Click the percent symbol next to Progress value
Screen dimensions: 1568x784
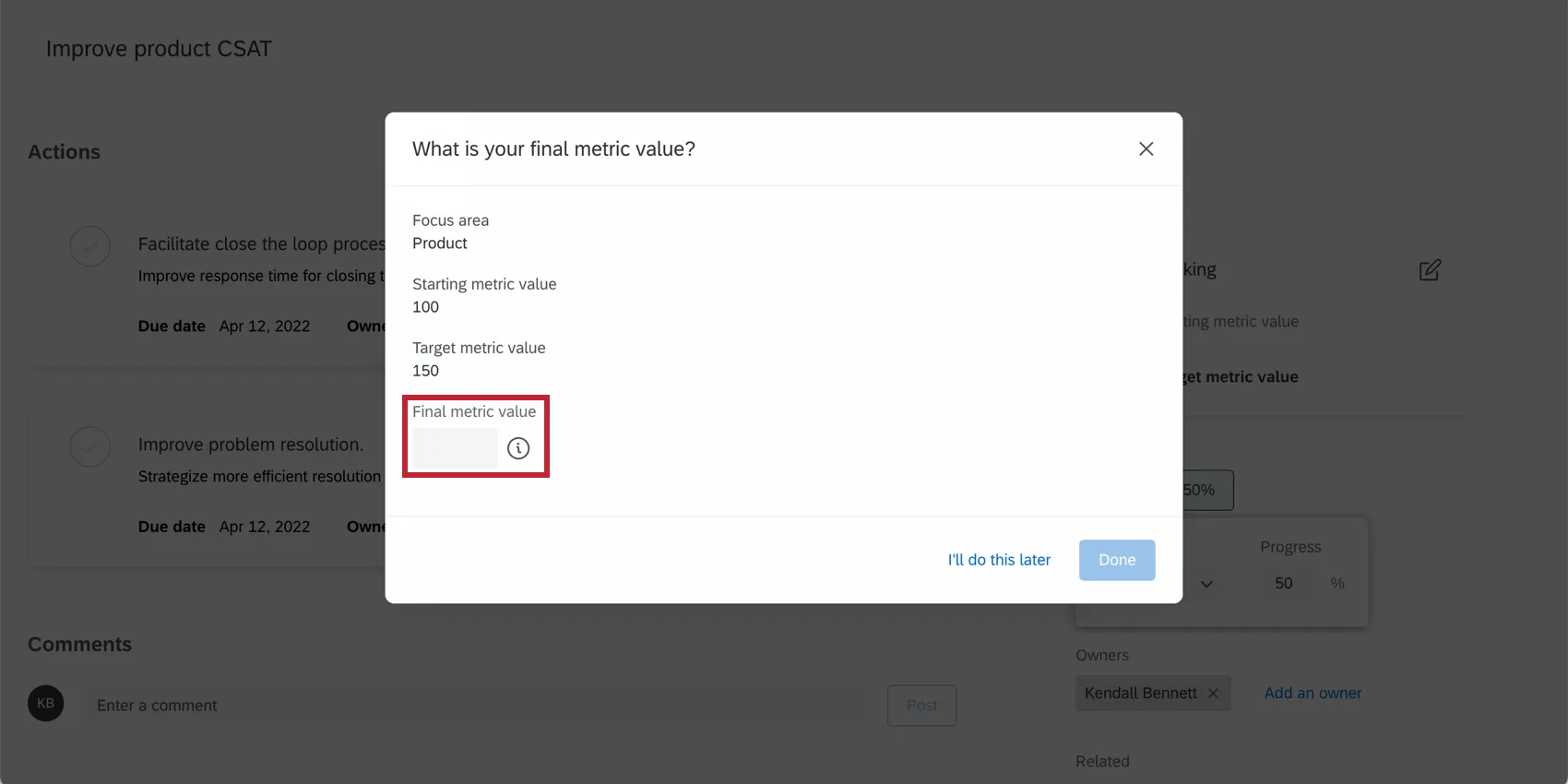point(1337,583)
